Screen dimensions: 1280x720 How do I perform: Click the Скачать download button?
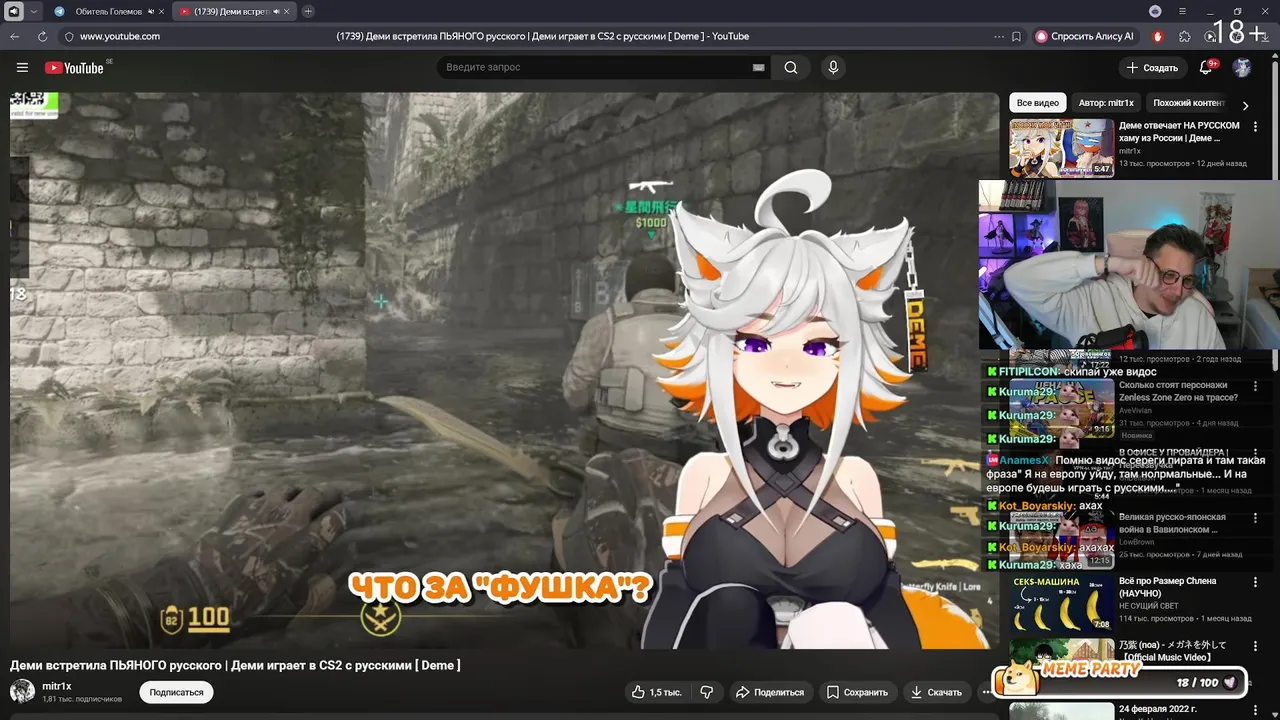(x=936, y=692)
